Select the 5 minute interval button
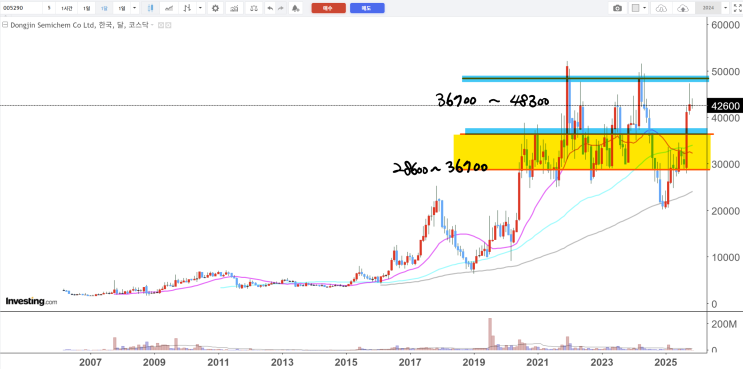Viewport: 743px width, 369px height. (x=49, y=8)
